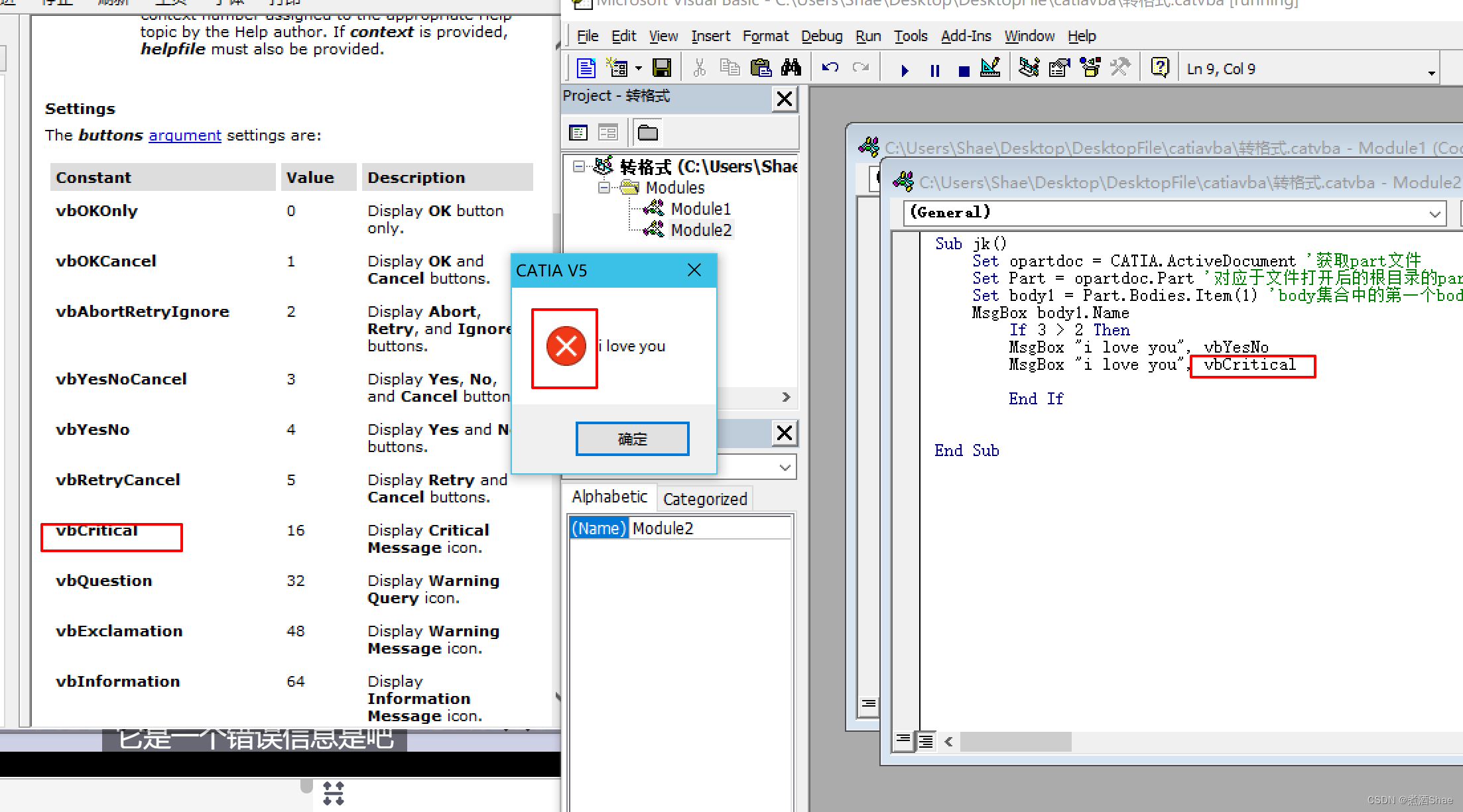This screenshot has width=1463, height=812.
Task: Click the Reset stop square icon
Action: tap(964, 70)
